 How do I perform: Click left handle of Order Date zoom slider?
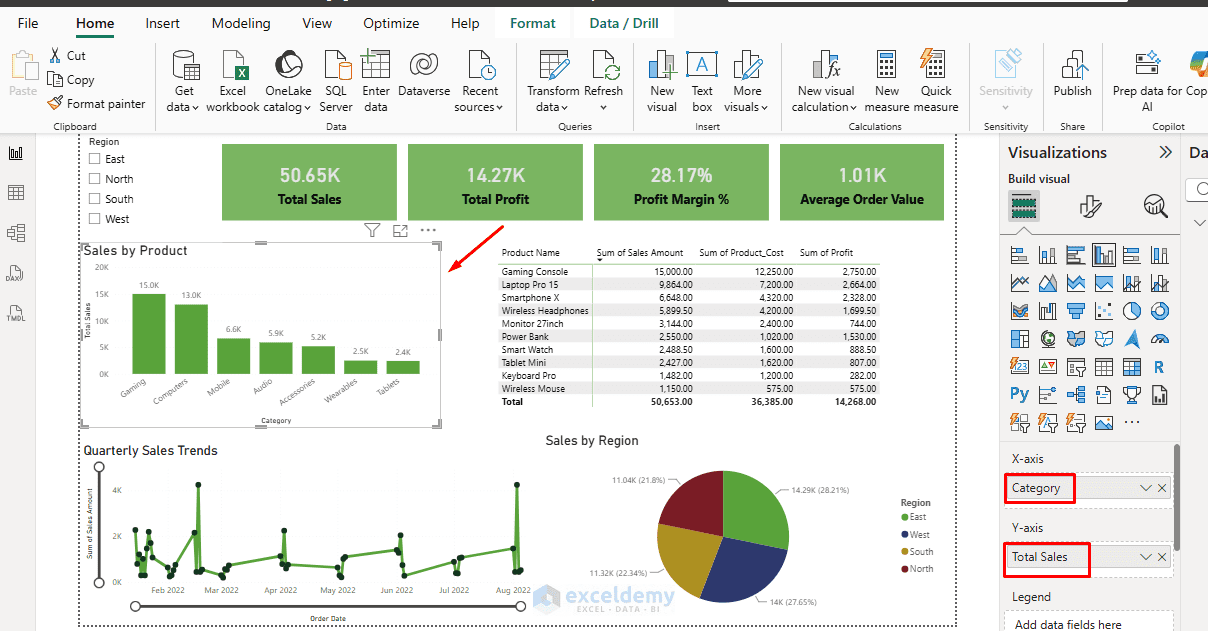pyautogui.click(x=135, y=606)
